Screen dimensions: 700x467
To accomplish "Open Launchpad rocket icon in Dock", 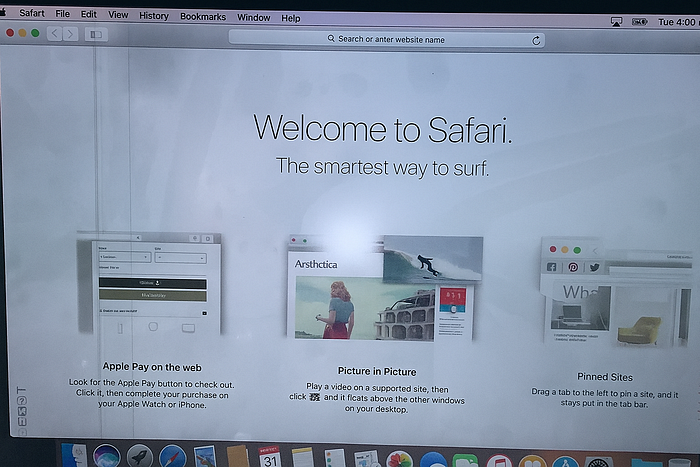I will point(140,456).
